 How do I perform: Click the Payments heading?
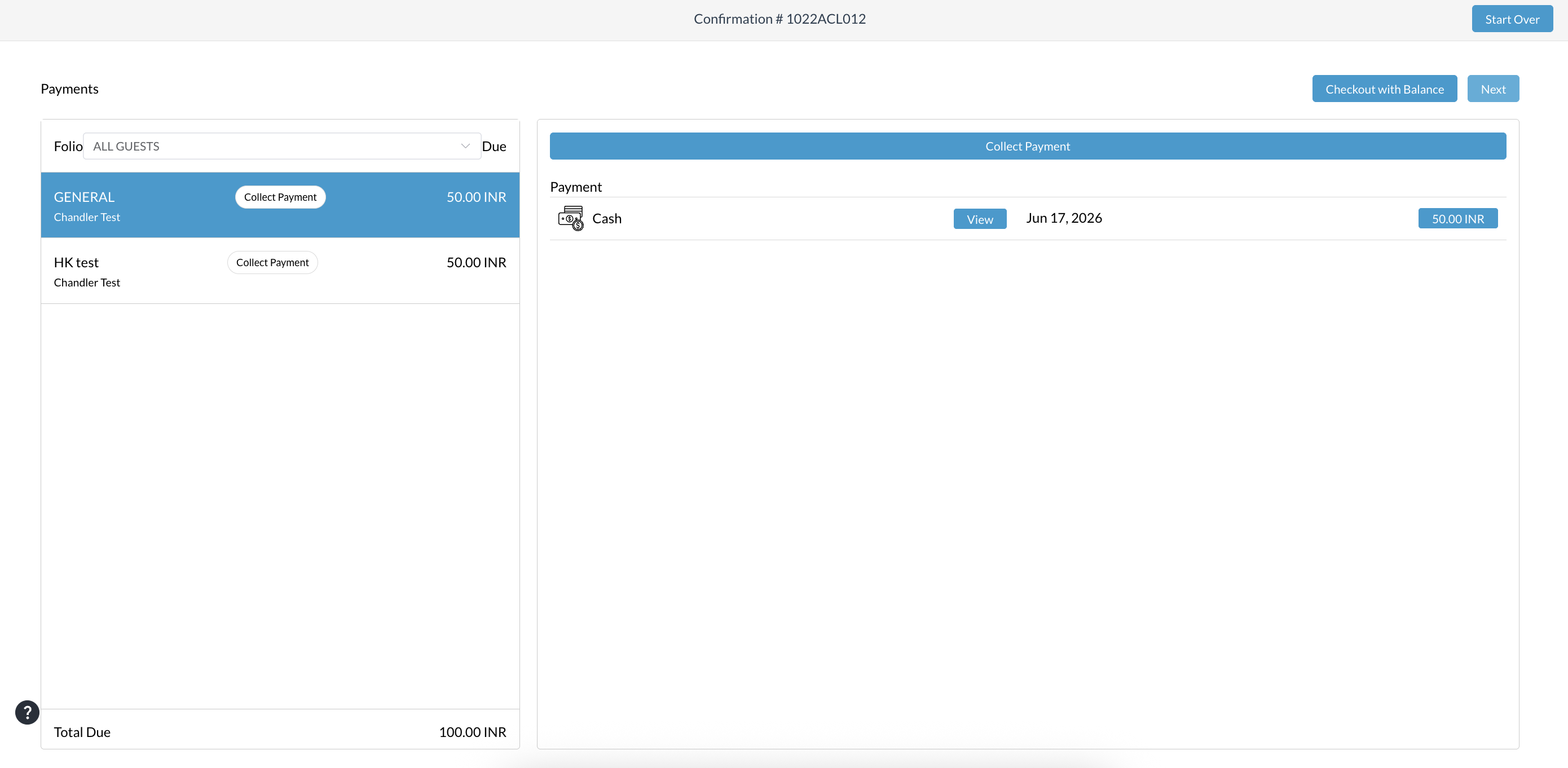pyautogui.click(x=69, y=89)
